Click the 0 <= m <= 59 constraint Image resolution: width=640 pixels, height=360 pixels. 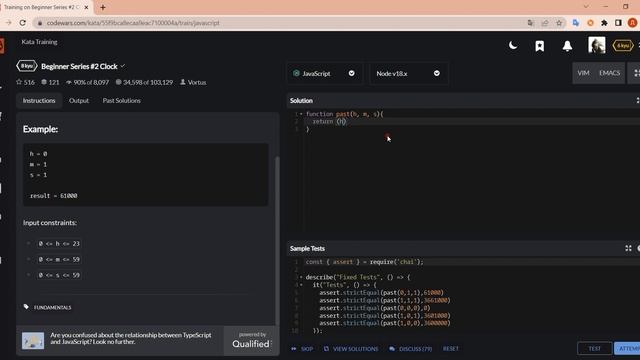point(59,259)
